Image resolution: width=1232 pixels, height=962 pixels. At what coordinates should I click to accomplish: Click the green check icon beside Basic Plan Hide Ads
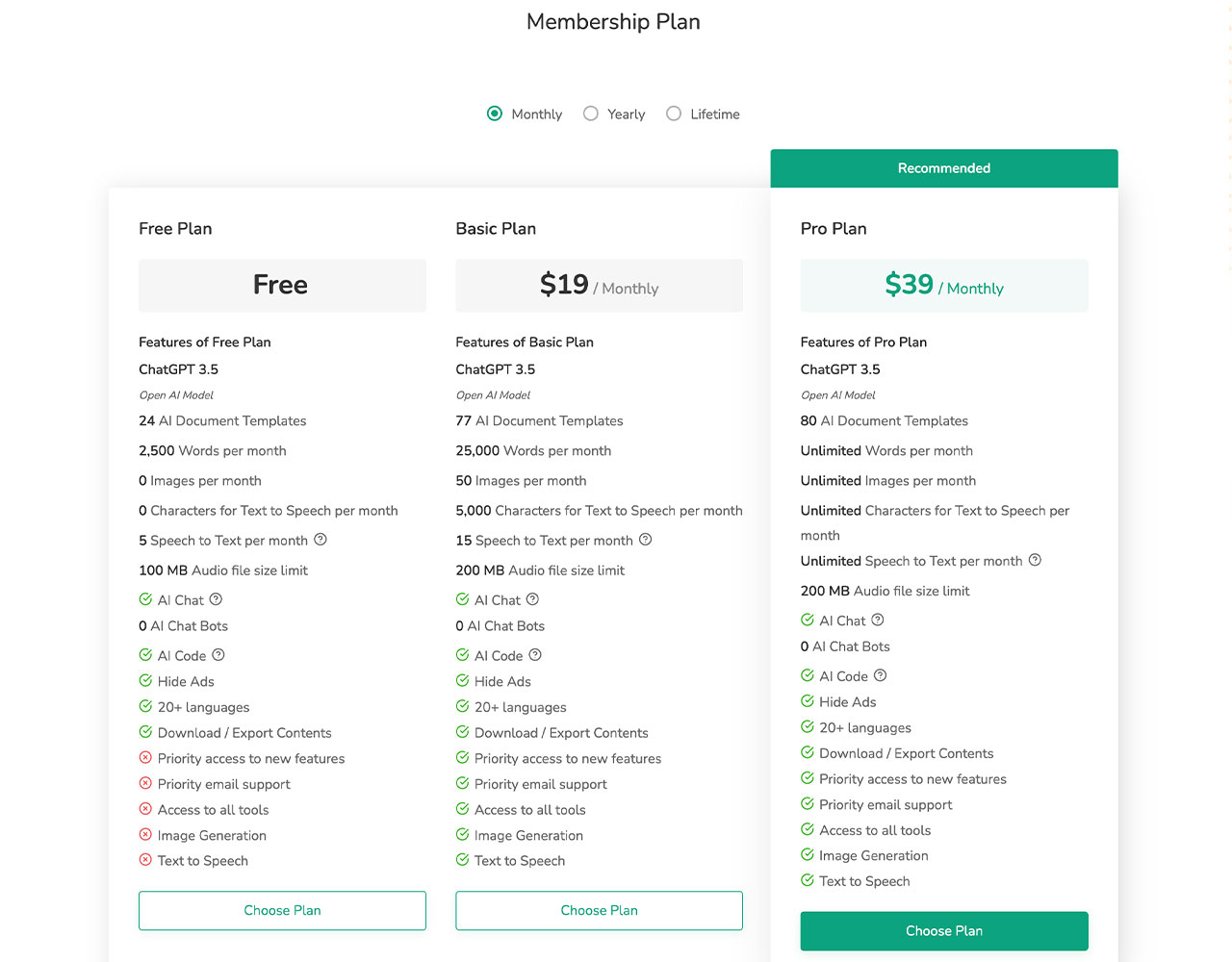click(x=462, y=681)
